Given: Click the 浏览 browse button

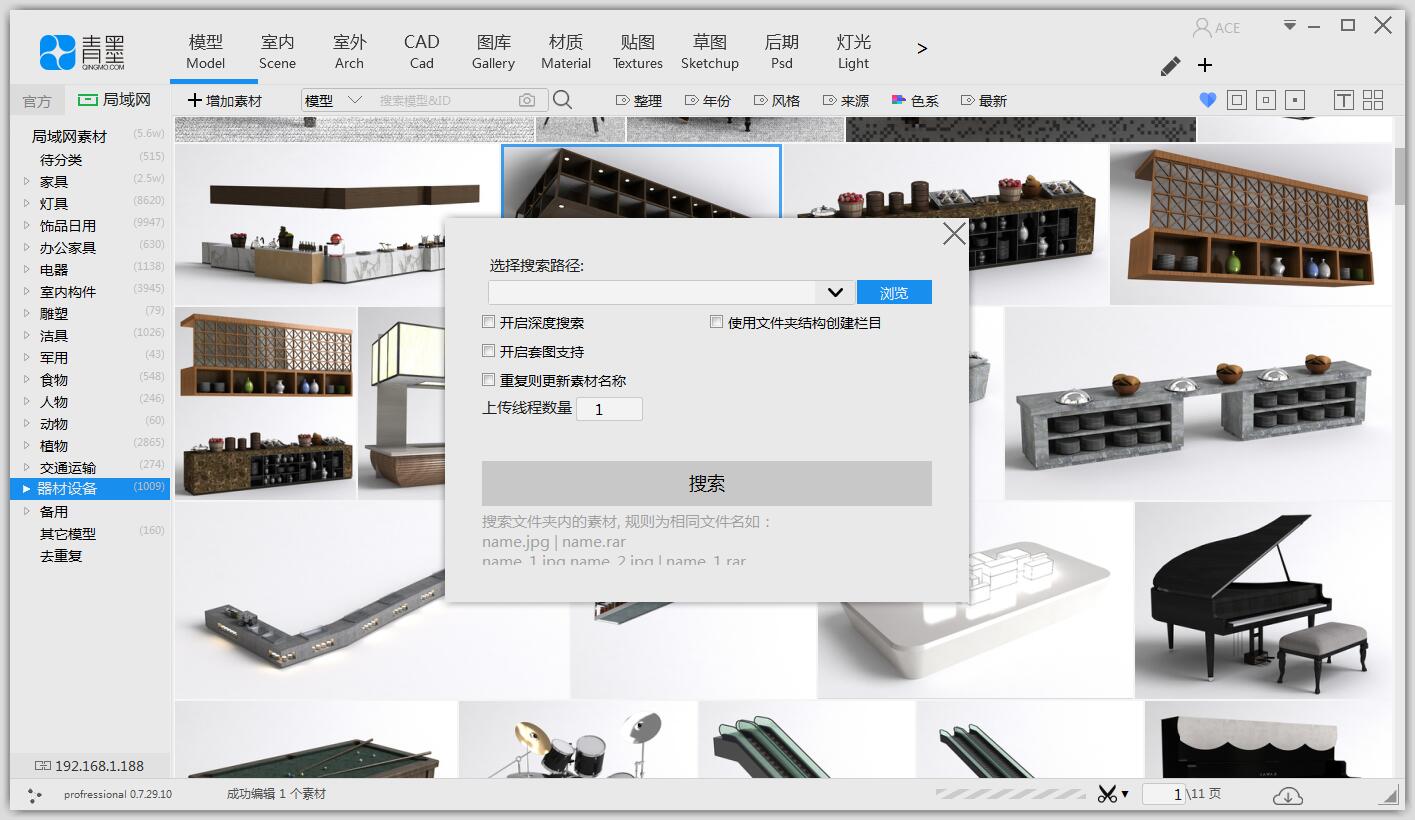Looking at the screenshot, I should (894, 292).
